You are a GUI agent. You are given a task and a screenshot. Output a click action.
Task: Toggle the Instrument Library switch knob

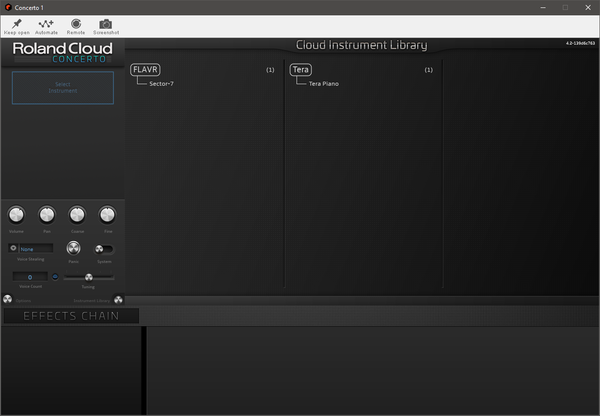[x=119, y=300]
